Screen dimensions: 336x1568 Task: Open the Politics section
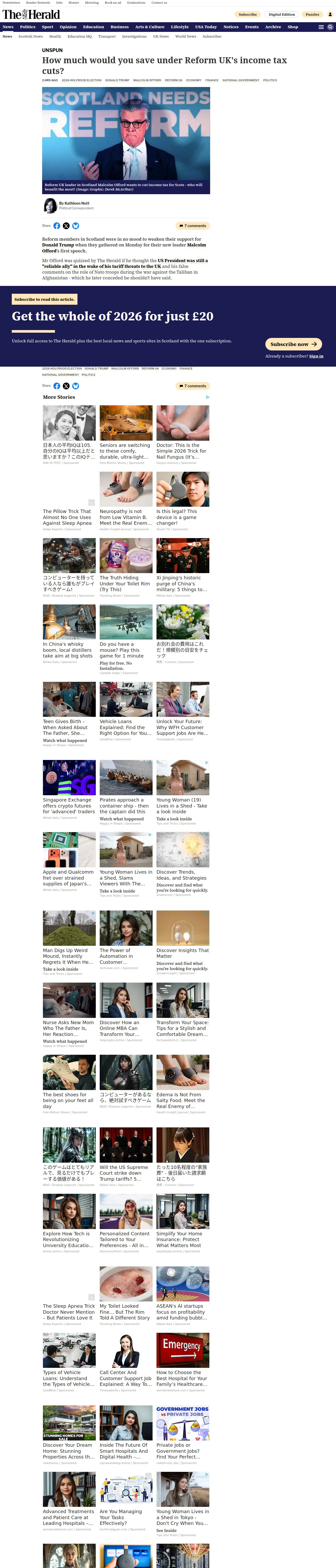coord(27,27)
